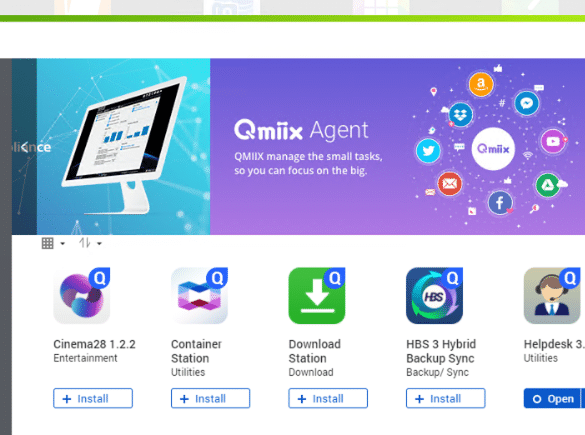585x435 pixels.
Task: Install Download Station
Action: [x=328, y=398]
